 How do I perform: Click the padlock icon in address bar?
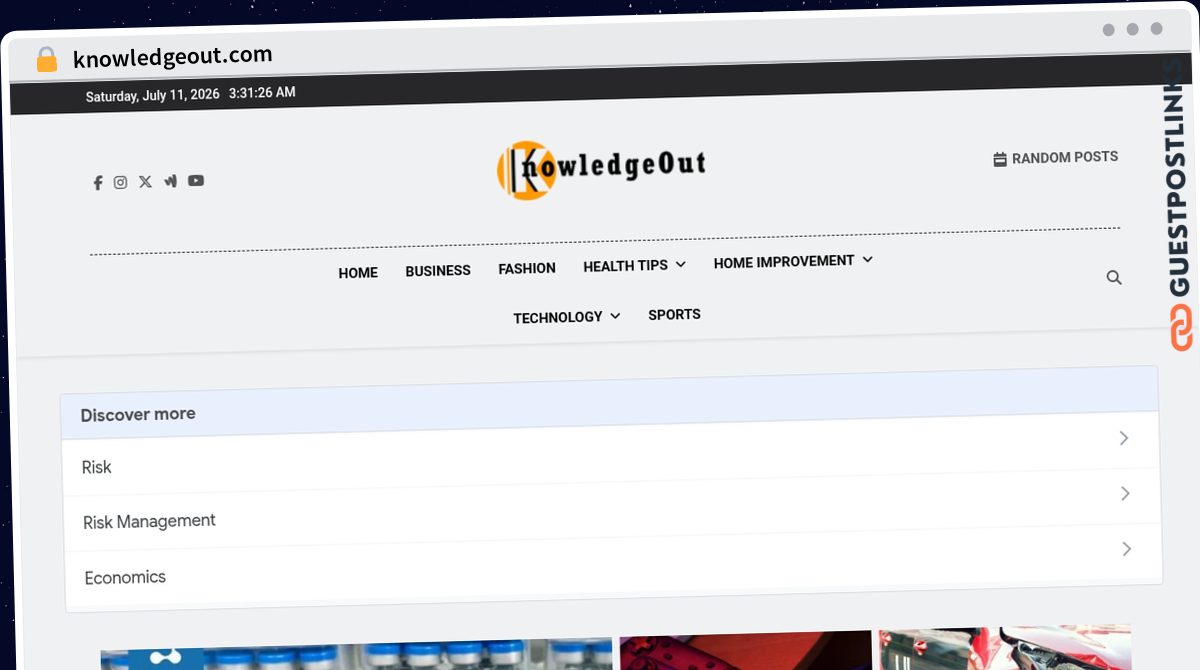click(x=46, y=60)
